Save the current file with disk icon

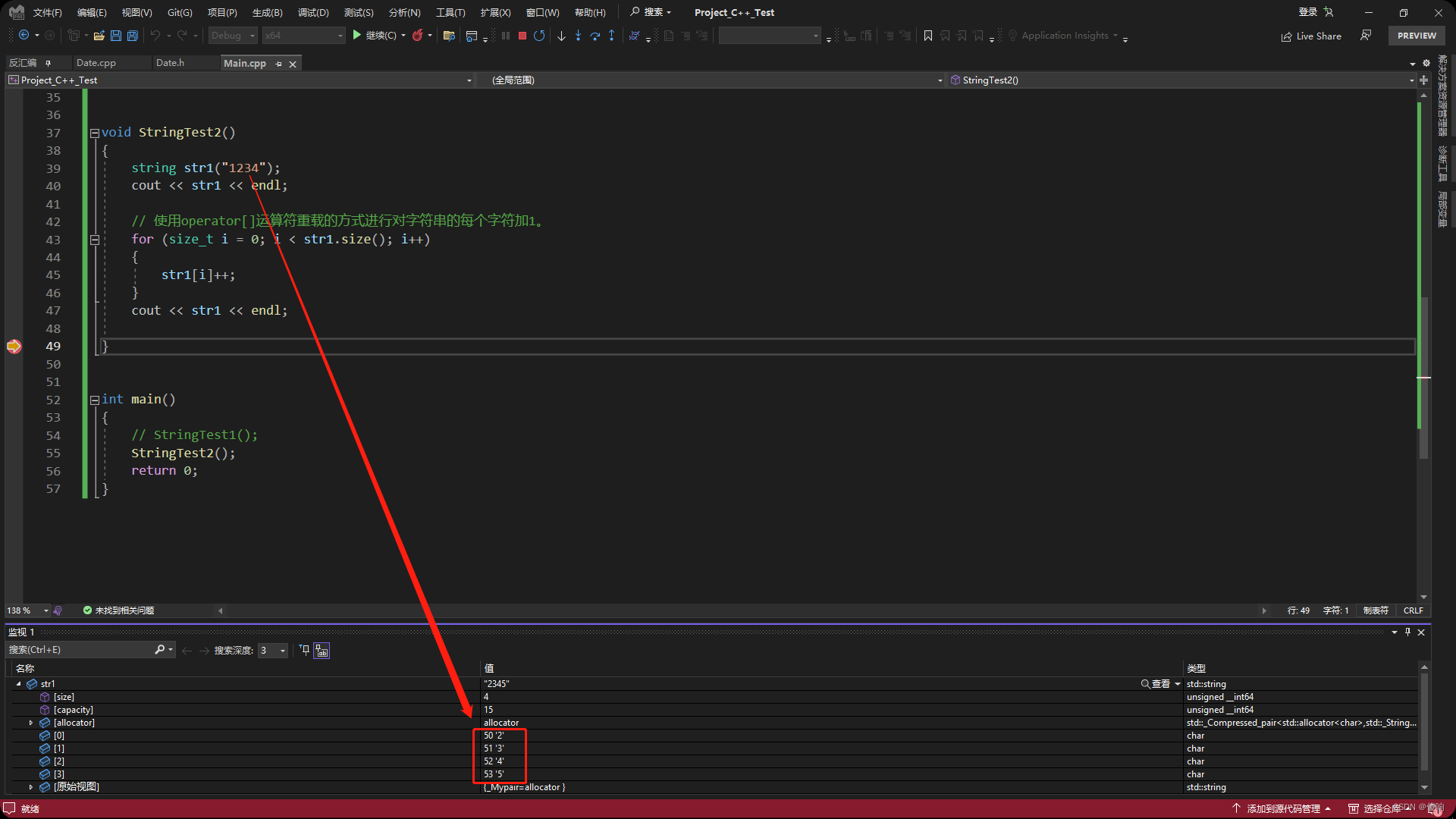tap(115, 36)
